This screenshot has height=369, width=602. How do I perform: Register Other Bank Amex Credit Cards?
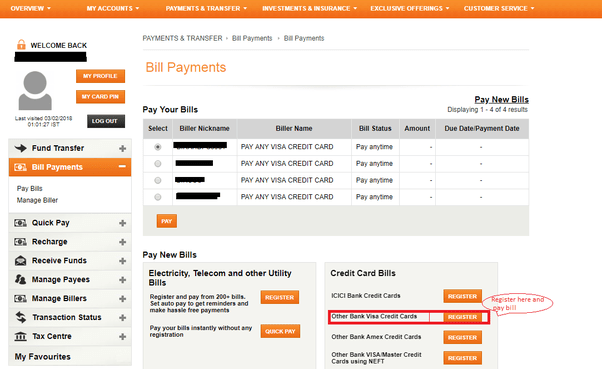click(x=462, y=337)
